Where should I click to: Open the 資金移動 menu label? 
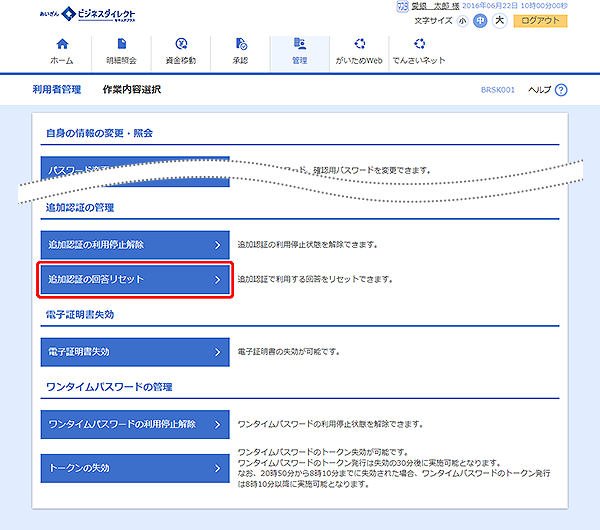(x=181, y=60)
